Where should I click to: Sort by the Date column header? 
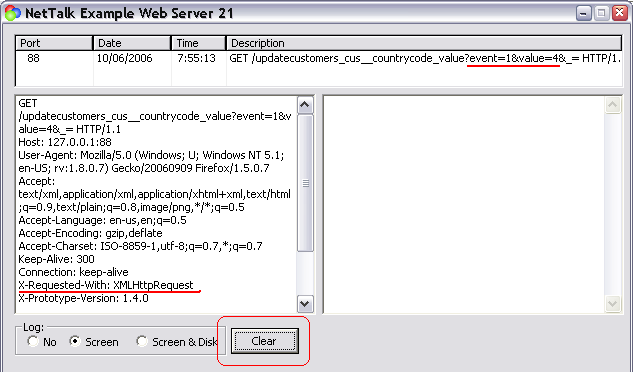click(x=132, y=43)
